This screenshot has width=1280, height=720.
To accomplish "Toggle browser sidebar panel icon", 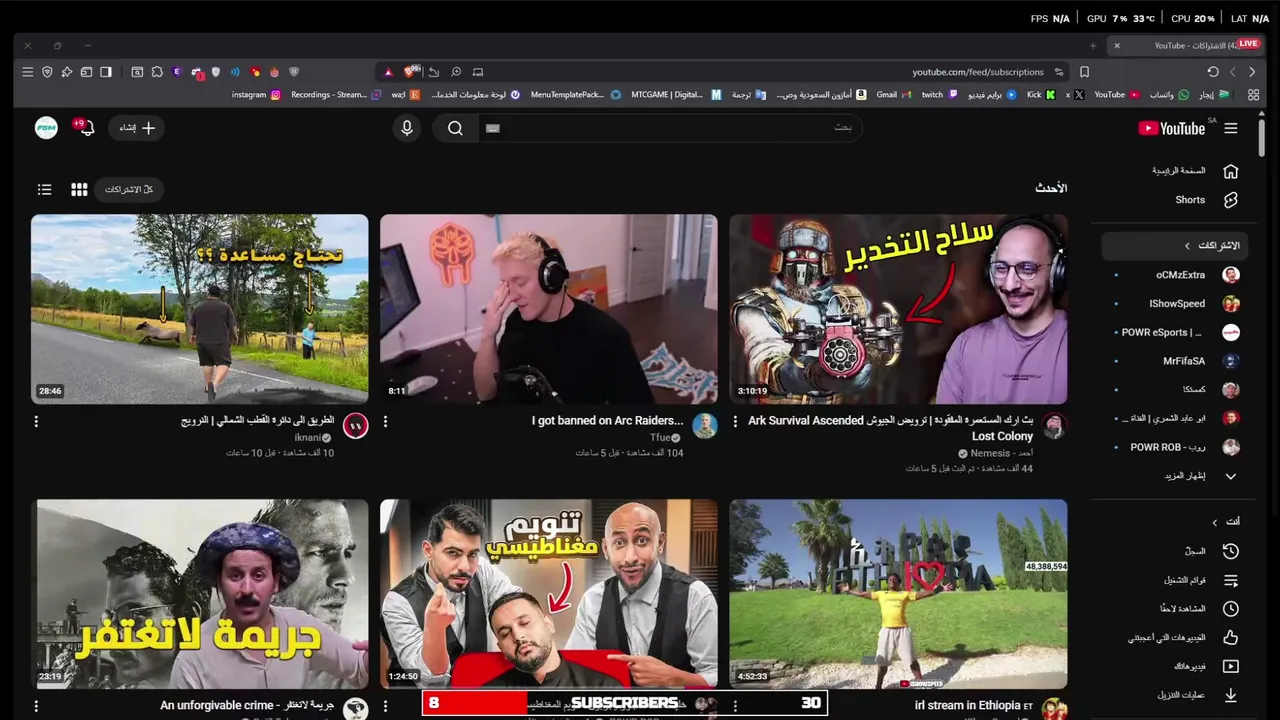I will pyautogui.click(x=106, y=72).
